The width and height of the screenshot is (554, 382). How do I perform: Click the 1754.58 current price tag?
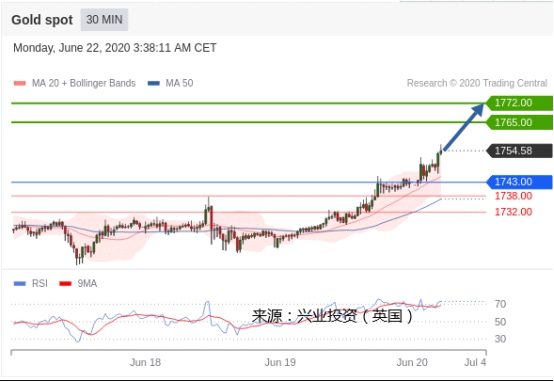pos(519,151)
